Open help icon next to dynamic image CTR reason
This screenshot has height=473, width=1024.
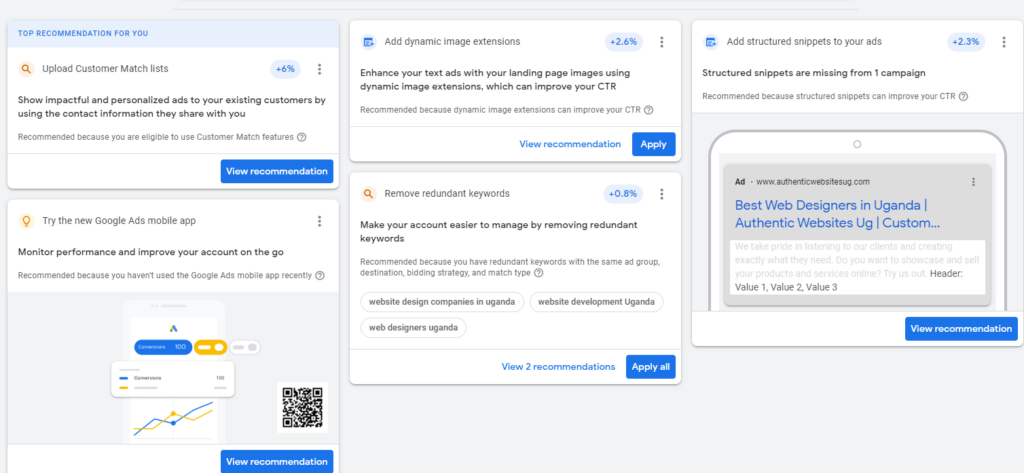[x=649, y=110]
